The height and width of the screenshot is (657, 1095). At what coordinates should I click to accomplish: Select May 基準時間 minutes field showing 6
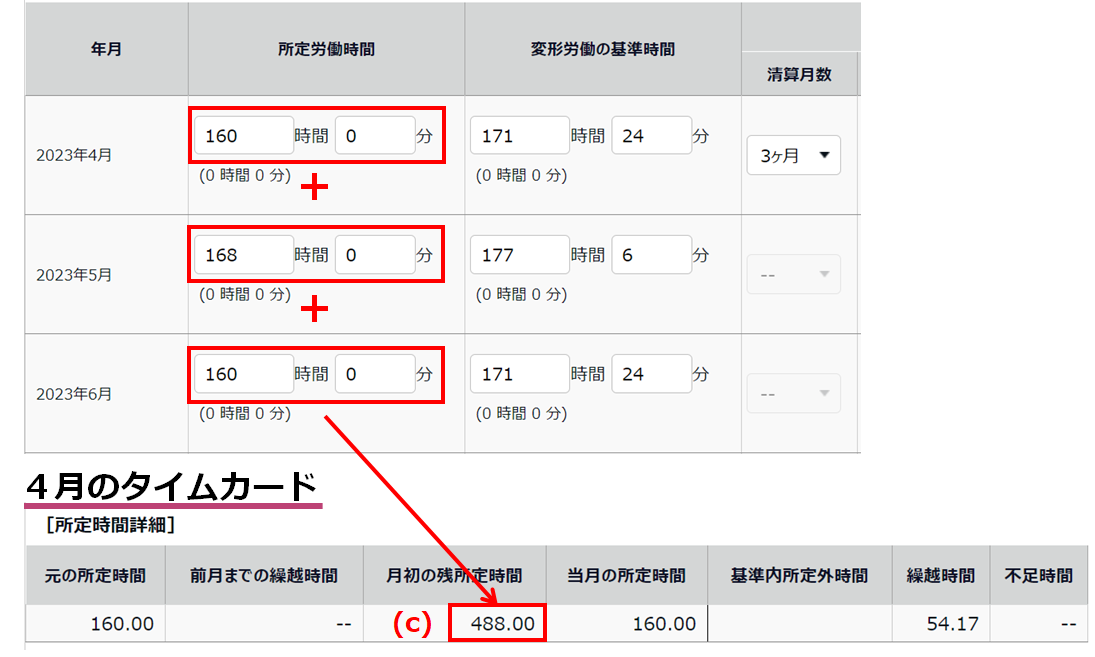[x=651, y=255]
